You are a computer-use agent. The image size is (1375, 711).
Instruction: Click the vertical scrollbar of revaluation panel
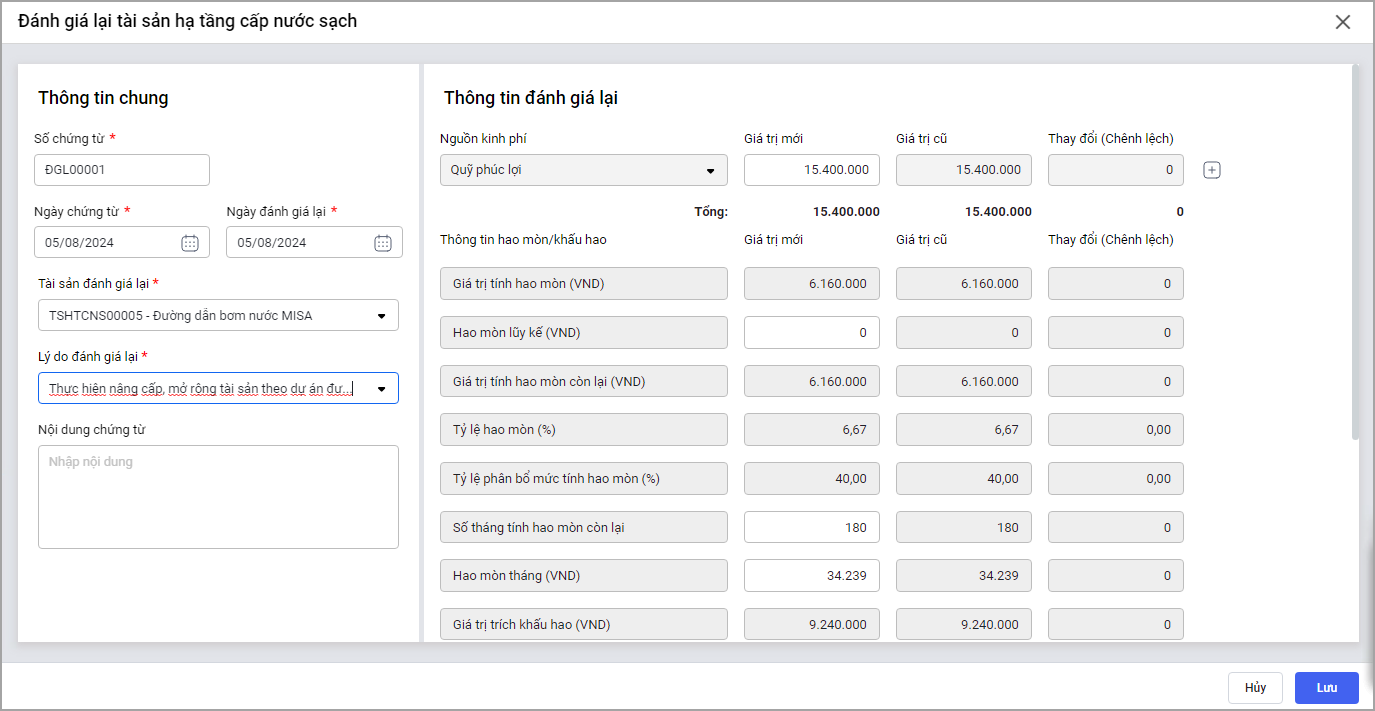pyautogui.click(x=1355, y=250)
